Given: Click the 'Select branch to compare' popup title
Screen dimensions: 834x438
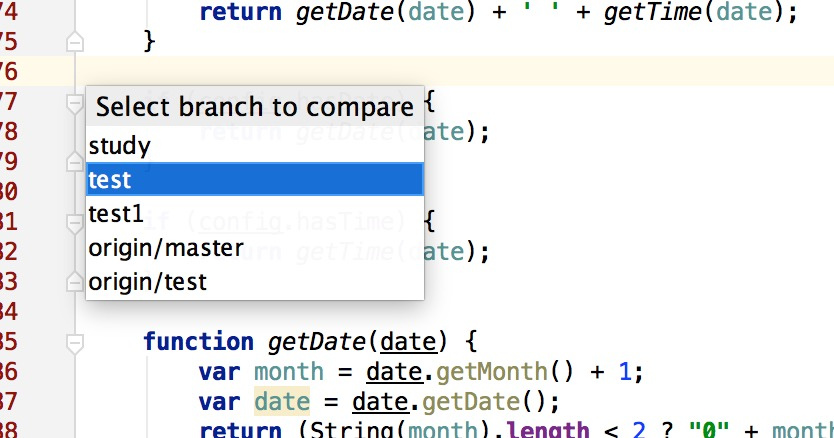Looking at the screenshot, I should tap(255, 107).
